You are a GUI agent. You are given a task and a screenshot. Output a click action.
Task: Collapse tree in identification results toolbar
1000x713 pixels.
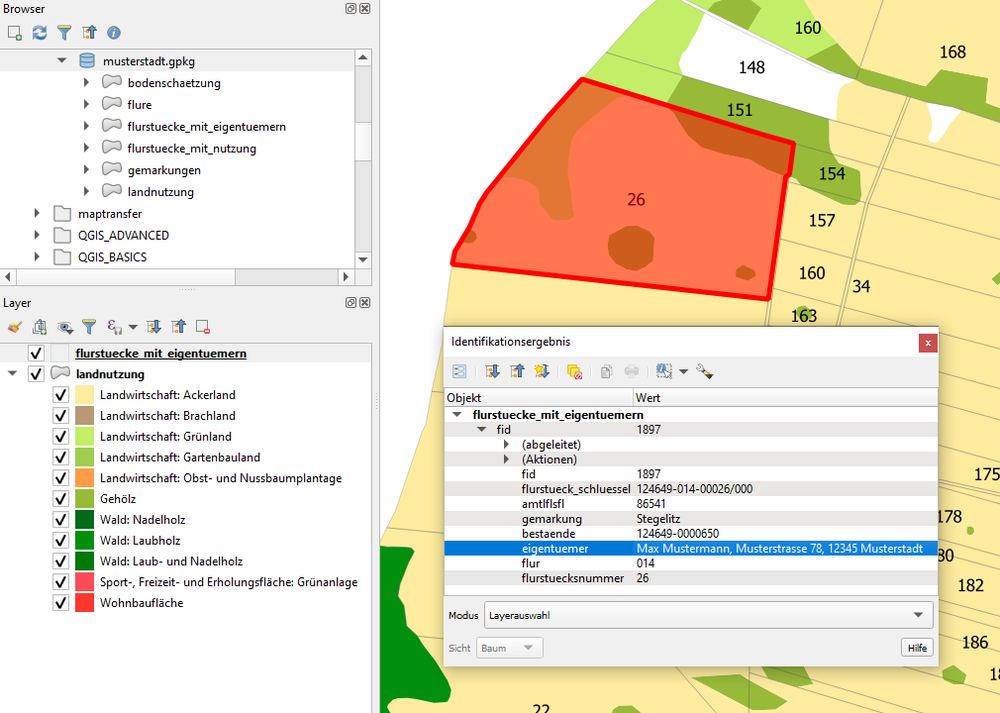coord(517,371)
